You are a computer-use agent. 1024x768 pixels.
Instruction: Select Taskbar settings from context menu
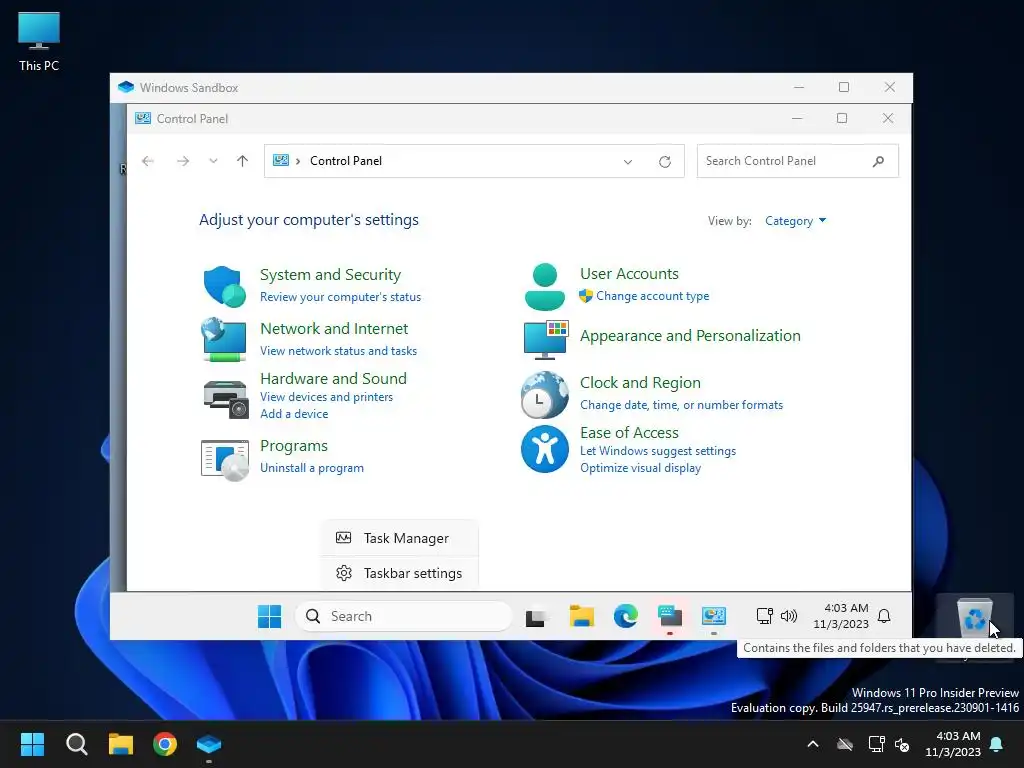400,573
